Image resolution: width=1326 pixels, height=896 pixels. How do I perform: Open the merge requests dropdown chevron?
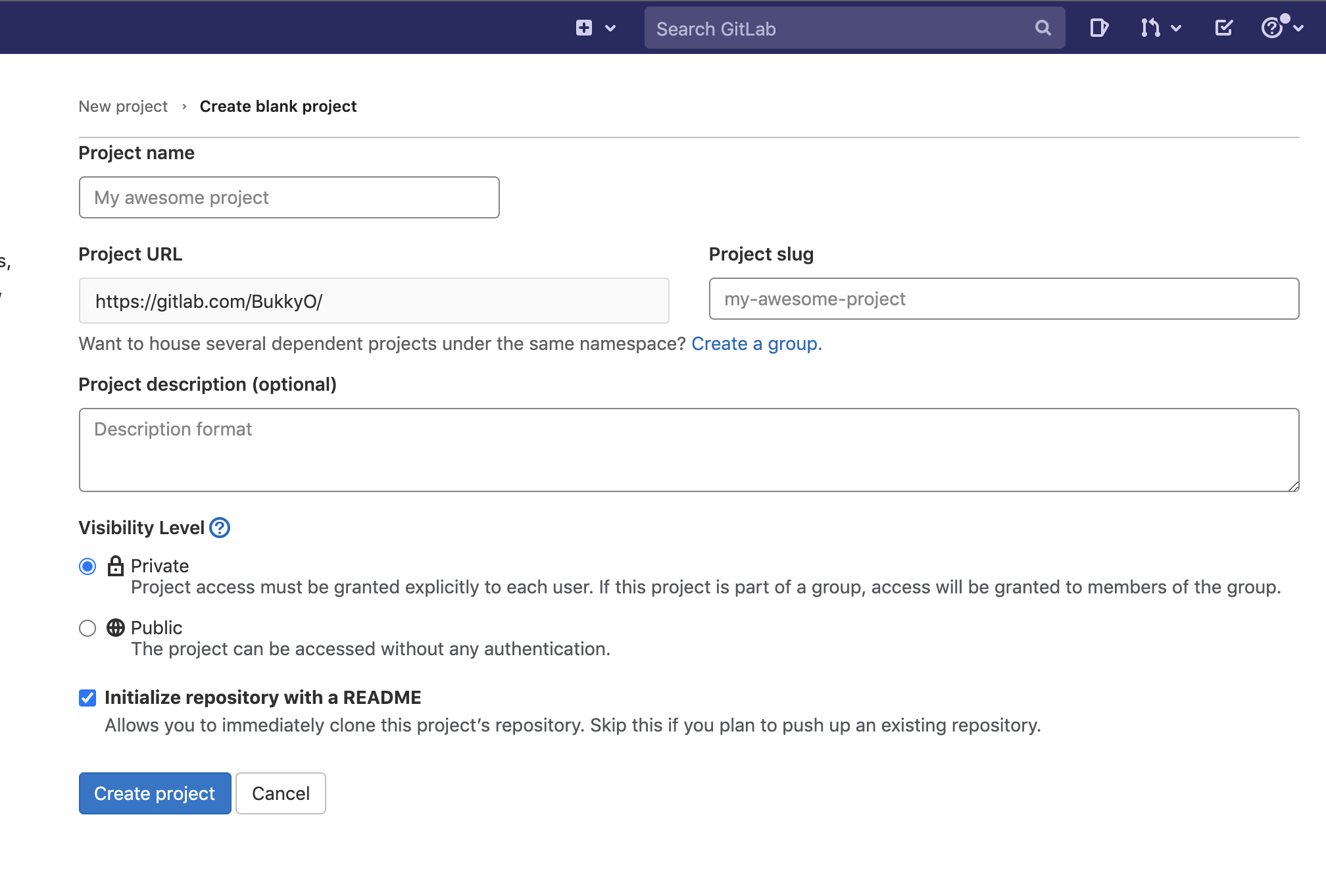point(1176,28)
